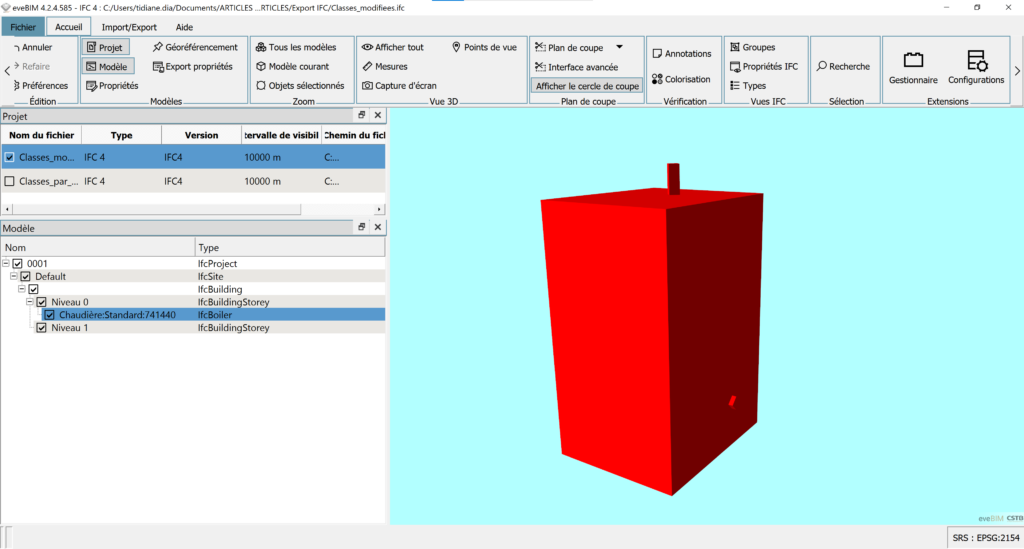Open the Géoréférencement pin tool
Screen dimensions: 1024x549
click(158, 47)
